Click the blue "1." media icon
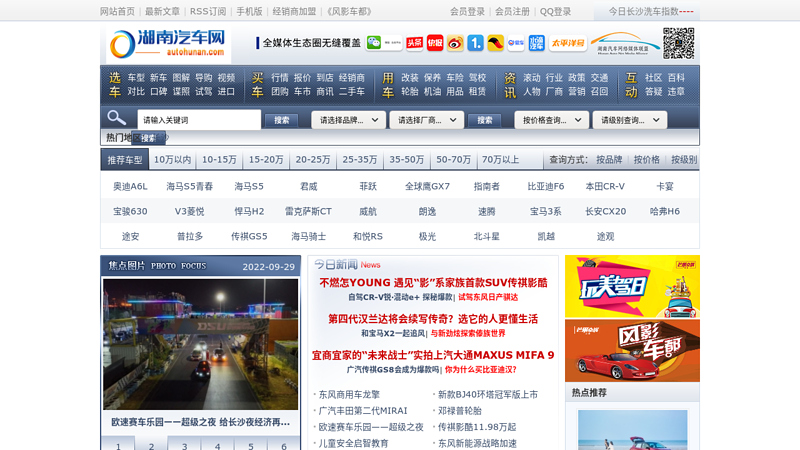The image size is (800, 450). click(475, 43)
